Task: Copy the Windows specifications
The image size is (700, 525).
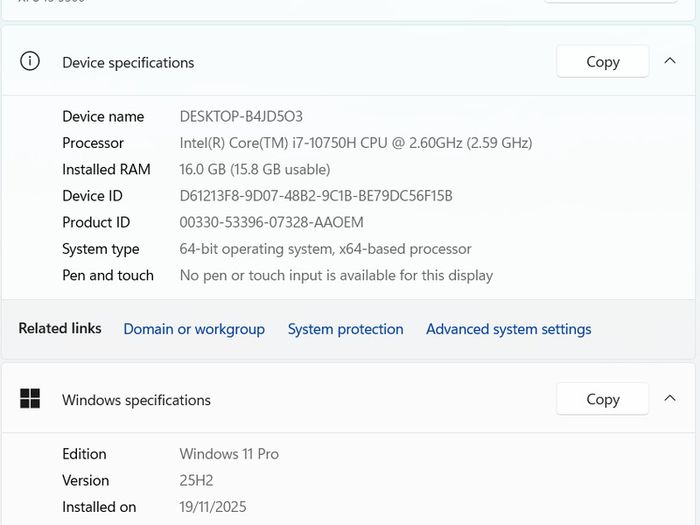Action: (603, 399)
